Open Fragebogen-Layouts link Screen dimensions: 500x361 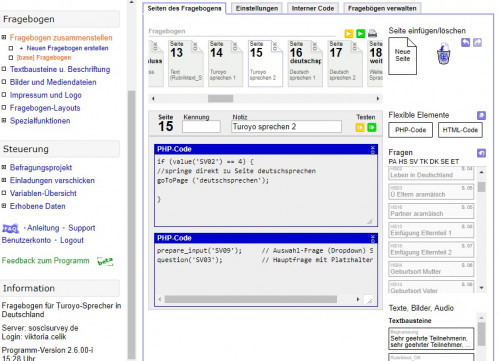tap(45, 108)
